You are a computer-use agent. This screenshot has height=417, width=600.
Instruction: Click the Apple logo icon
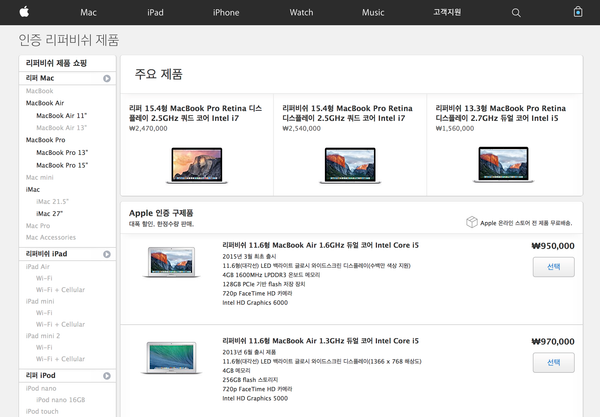[x=24, y=12]
